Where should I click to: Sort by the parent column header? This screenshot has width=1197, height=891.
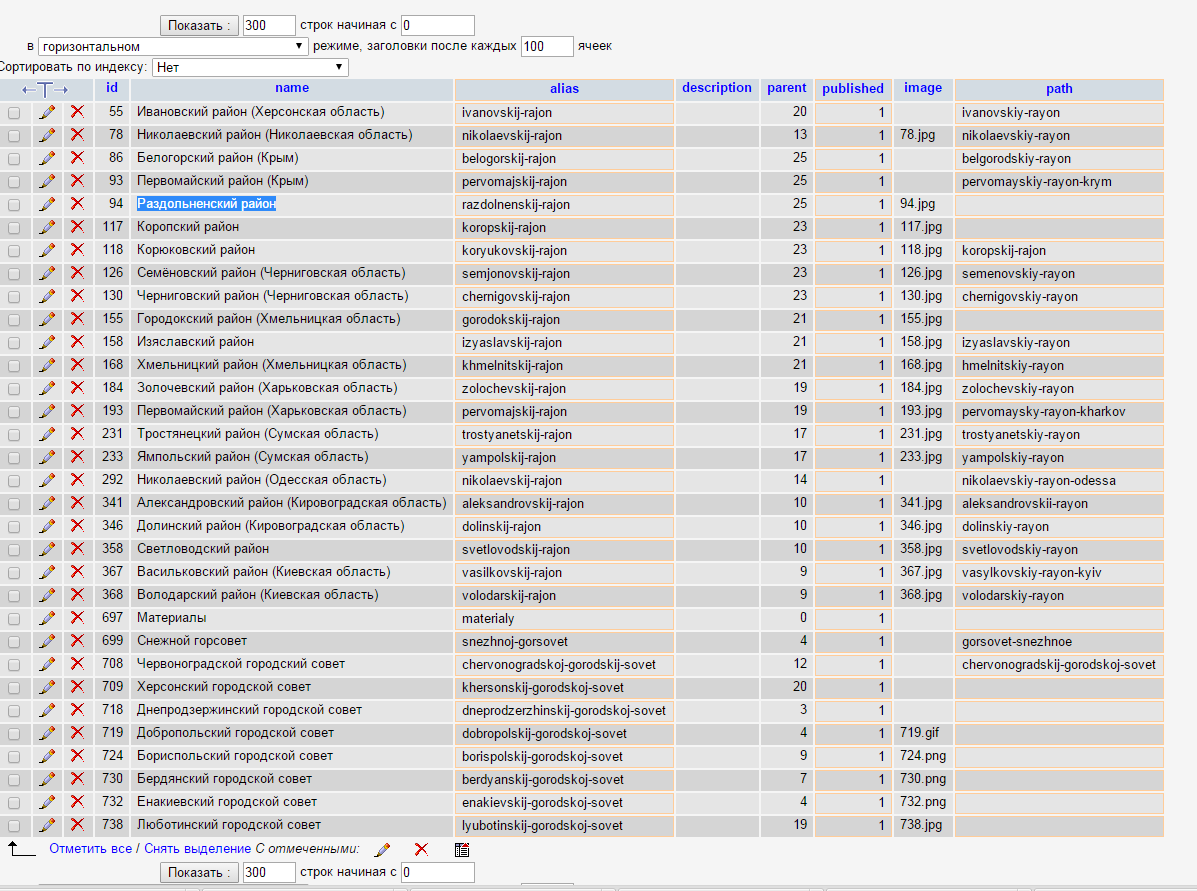[786, 88]
